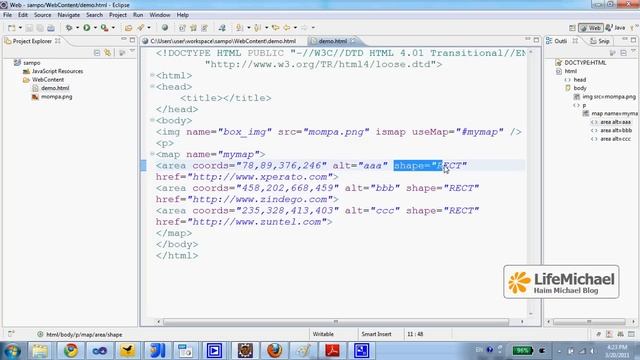Click the New file toolbar icon

(x=11, y=28)
